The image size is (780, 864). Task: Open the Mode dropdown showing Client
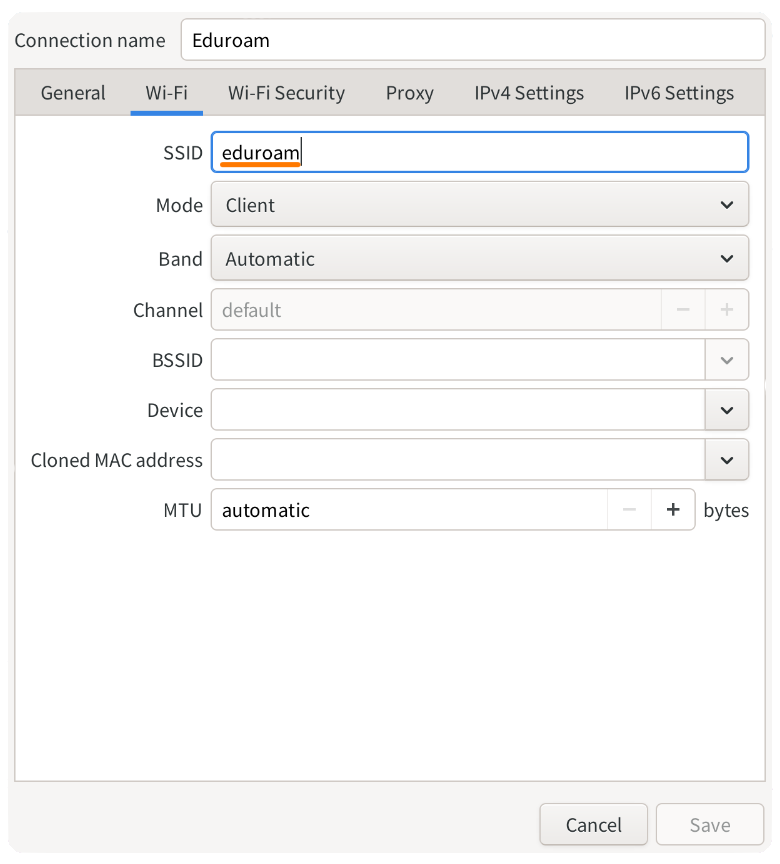click(480, 204)
